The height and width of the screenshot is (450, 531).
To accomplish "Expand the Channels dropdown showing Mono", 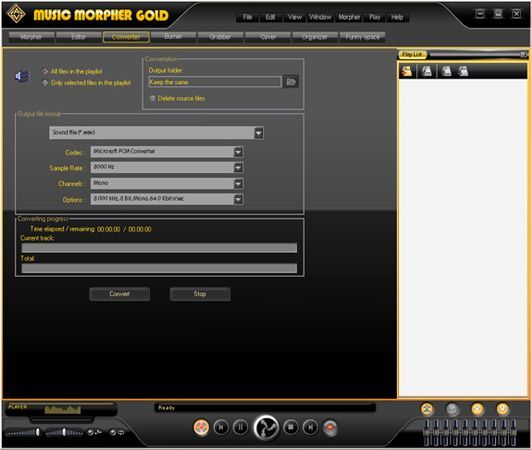I will 238,183.
